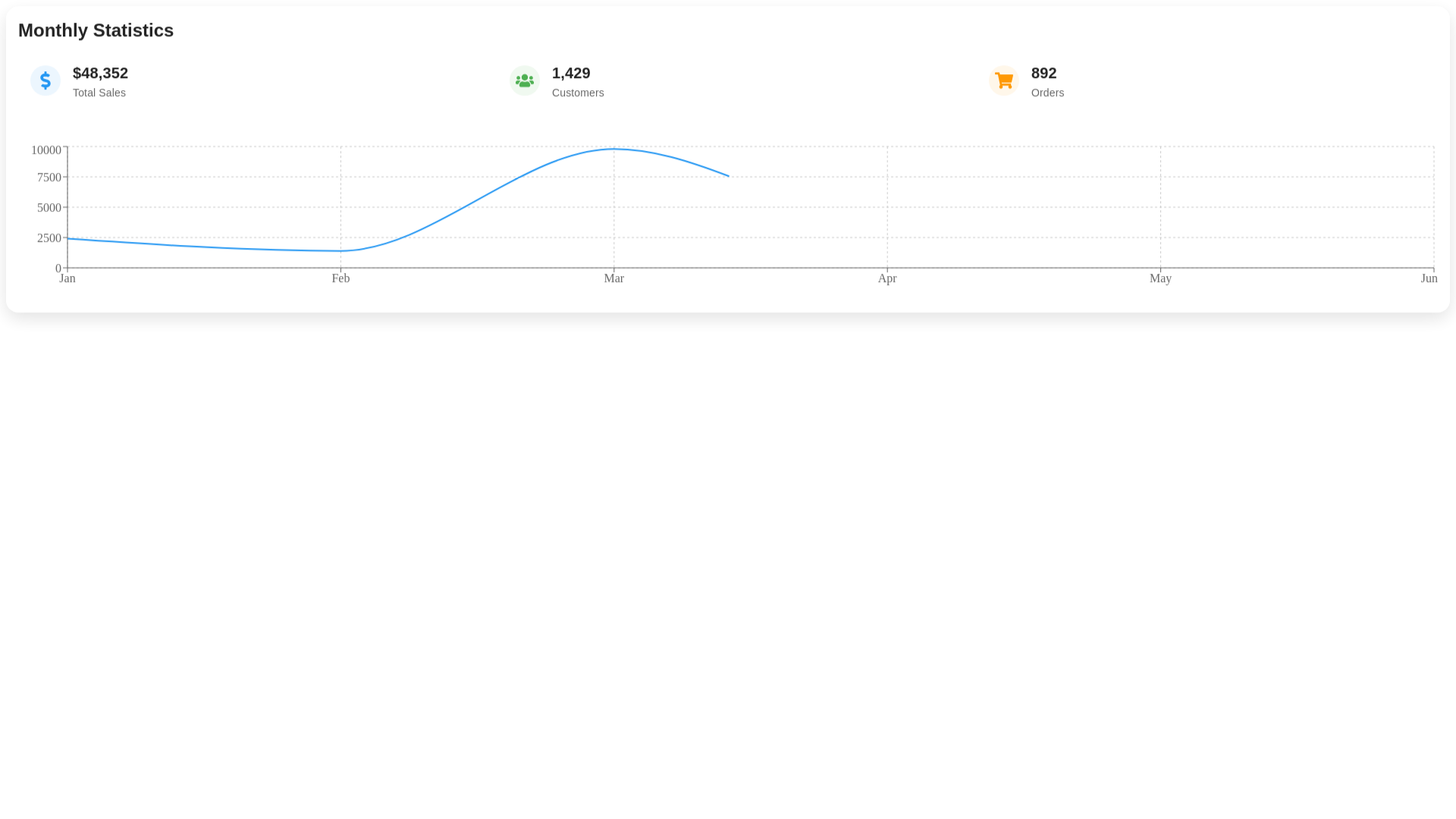Click the $48,352 sales figure

click(x=100, y=74)
